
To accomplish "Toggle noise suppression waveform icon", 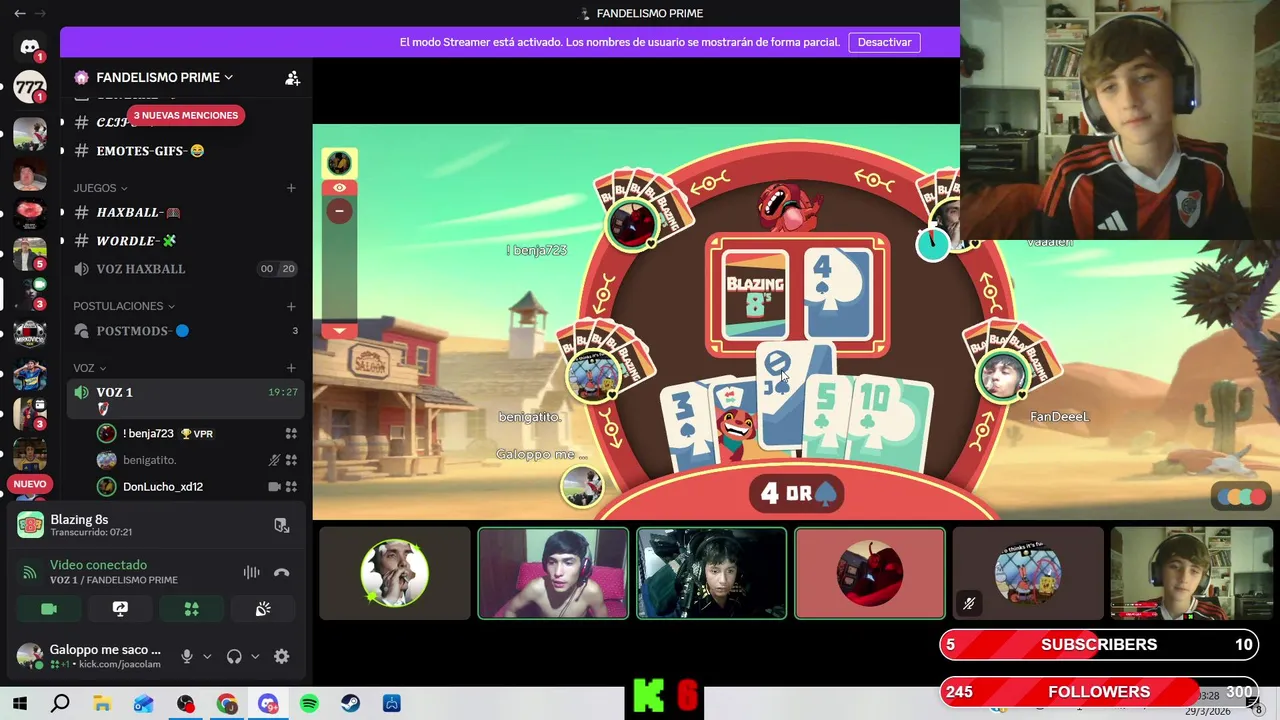I will click(251, 572).
